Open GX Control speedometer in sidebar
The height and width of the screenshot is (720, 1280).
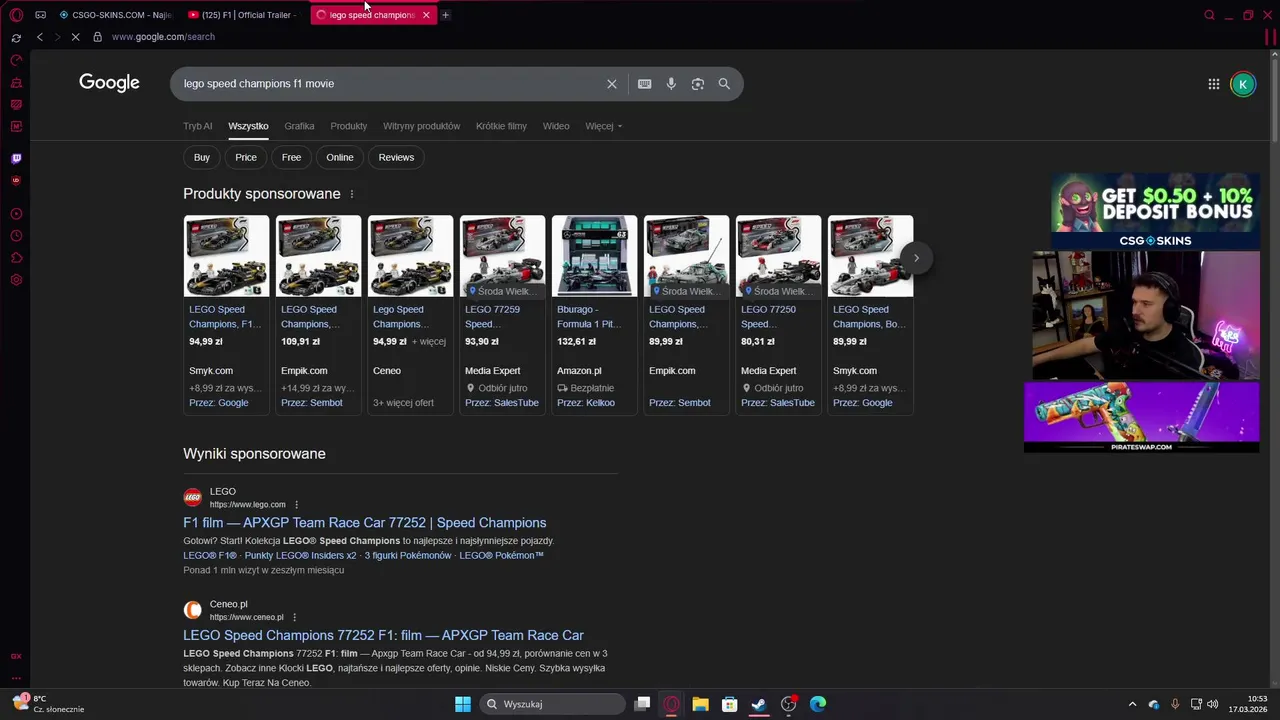[x=16, y=60]
